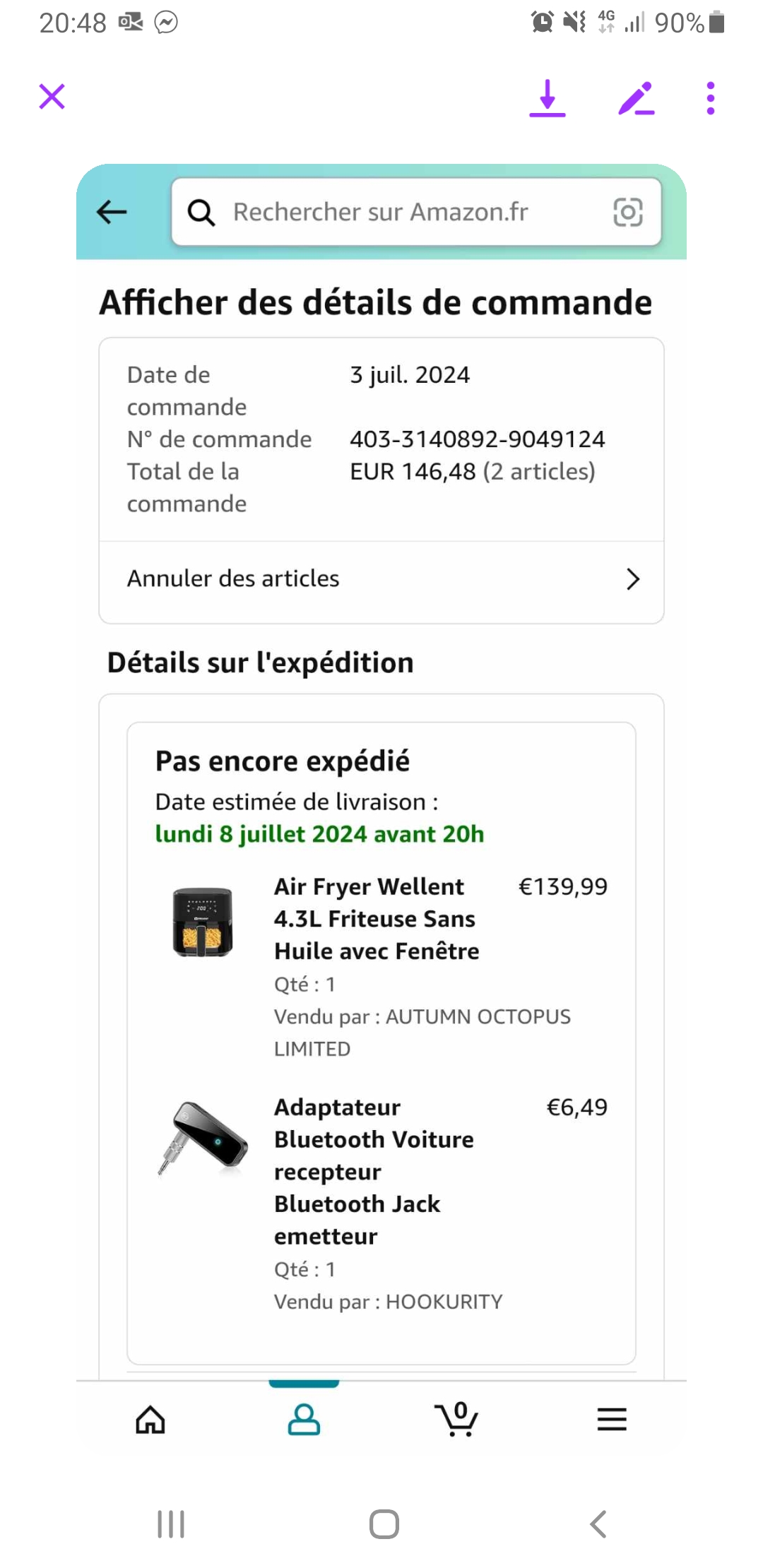Screen dimensions: 763x1568
Task: Tap the Bluetooth adapter product image
Action: click(203, 1136)
